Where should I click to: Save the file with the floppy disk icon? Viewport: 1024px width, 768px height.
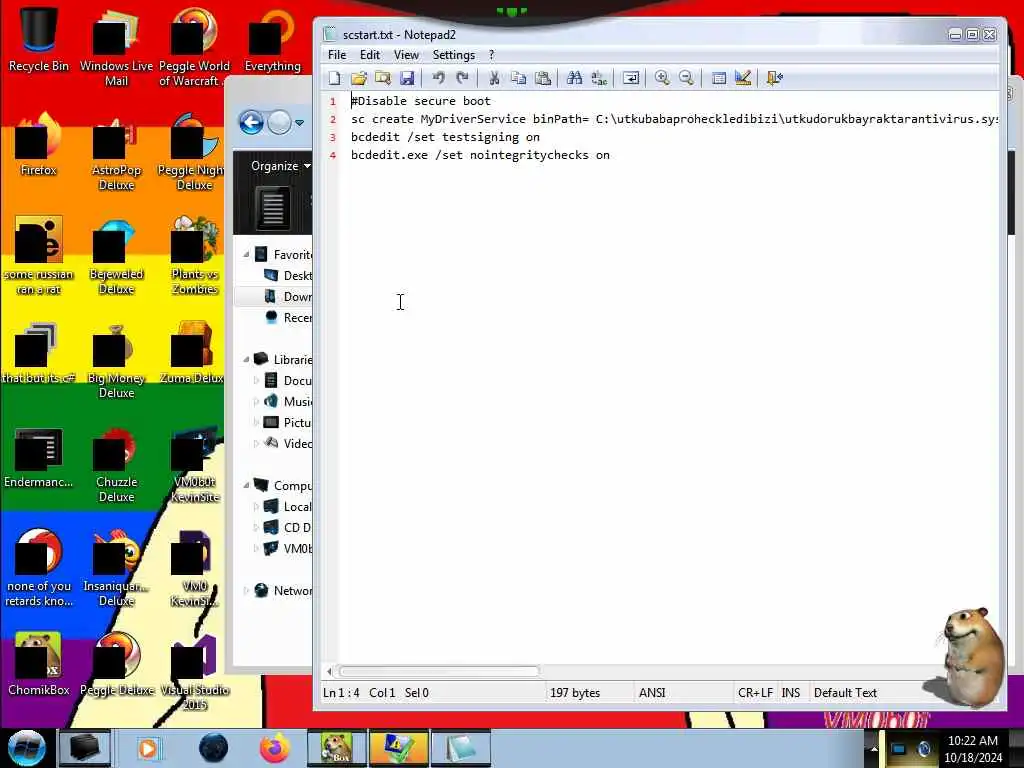[407, 78]
